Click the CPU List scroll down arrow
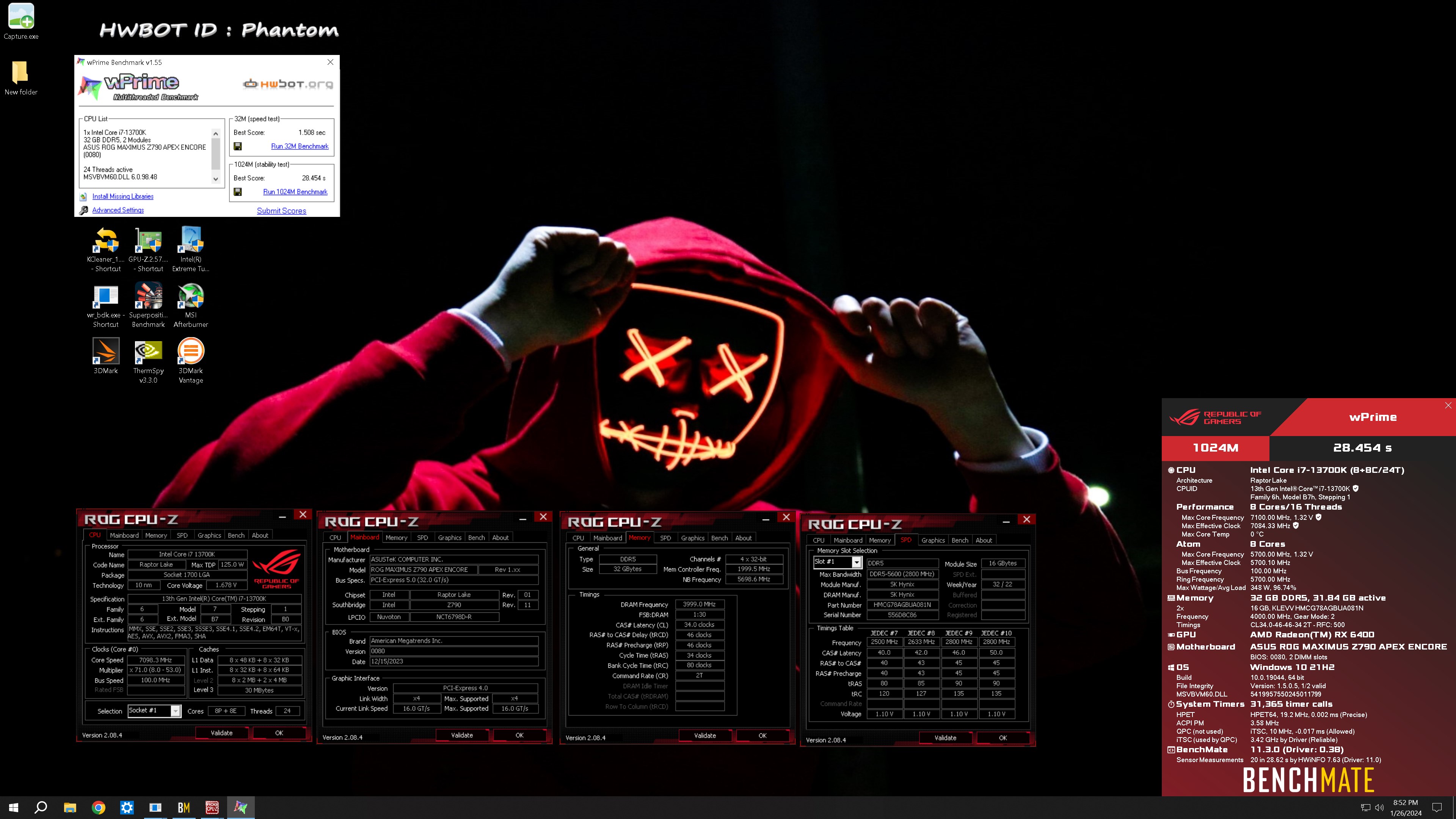 tap(215, 179)
